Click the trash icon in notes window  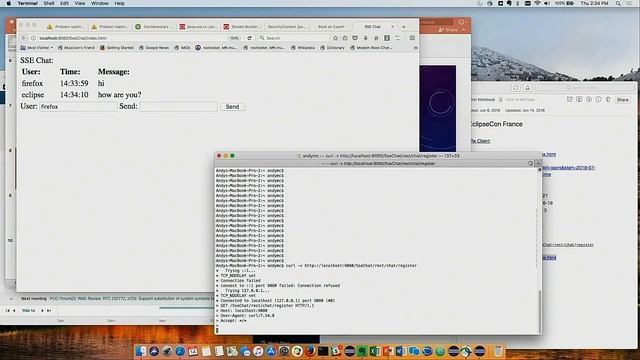(608, 99)
